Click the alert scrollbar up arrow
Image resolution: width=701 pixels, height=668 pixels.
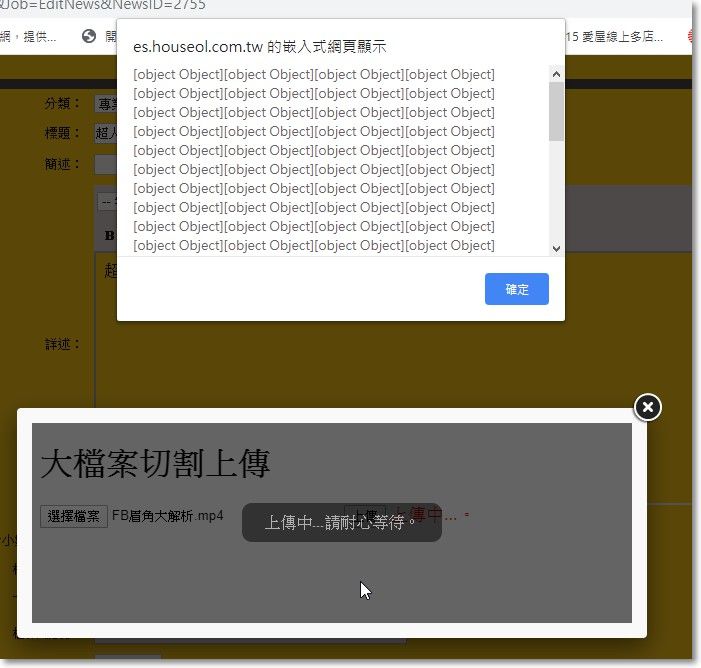556,73
